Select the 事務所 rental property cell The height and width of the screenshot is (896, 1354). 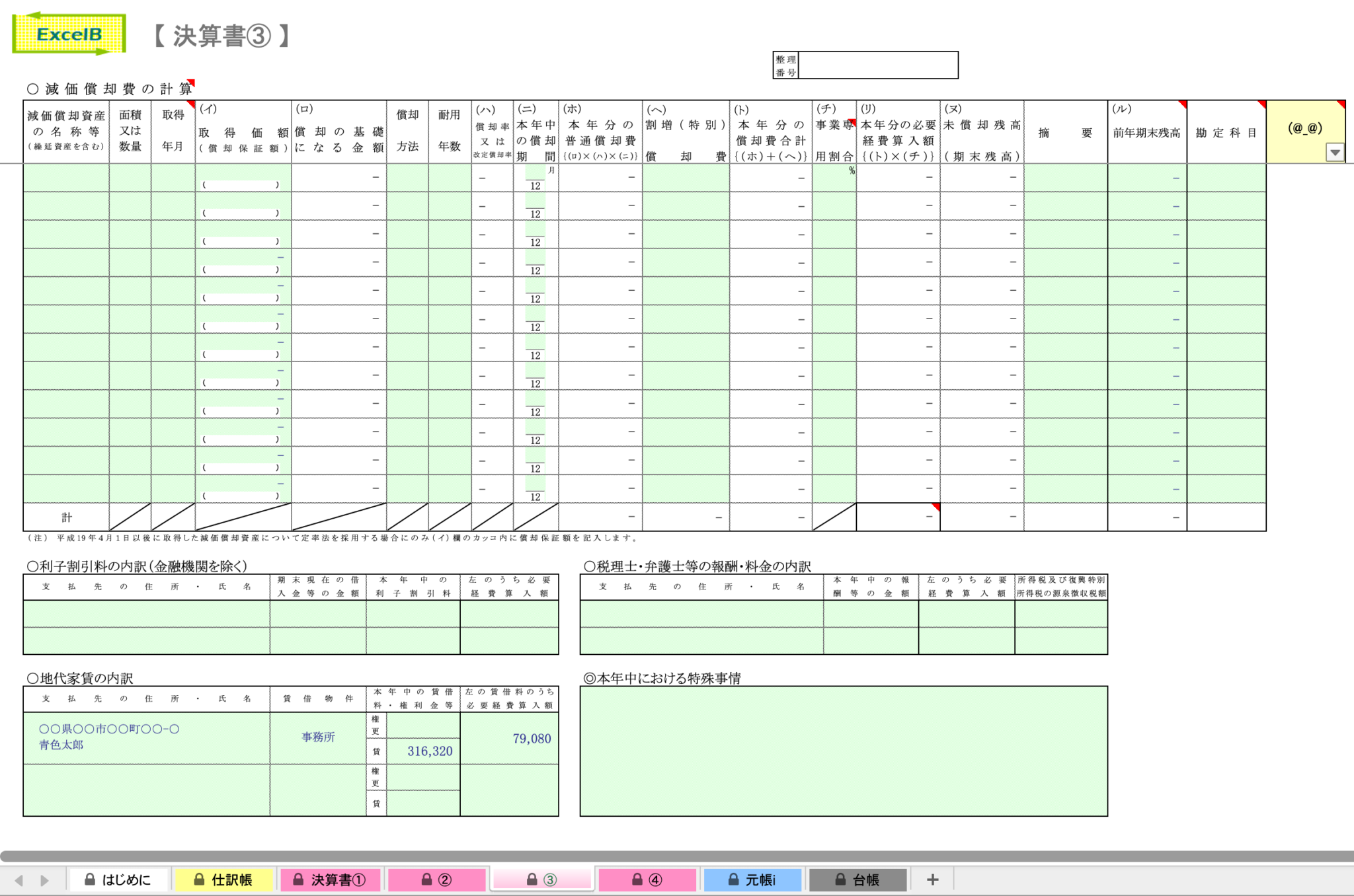(x=319, y=738)
